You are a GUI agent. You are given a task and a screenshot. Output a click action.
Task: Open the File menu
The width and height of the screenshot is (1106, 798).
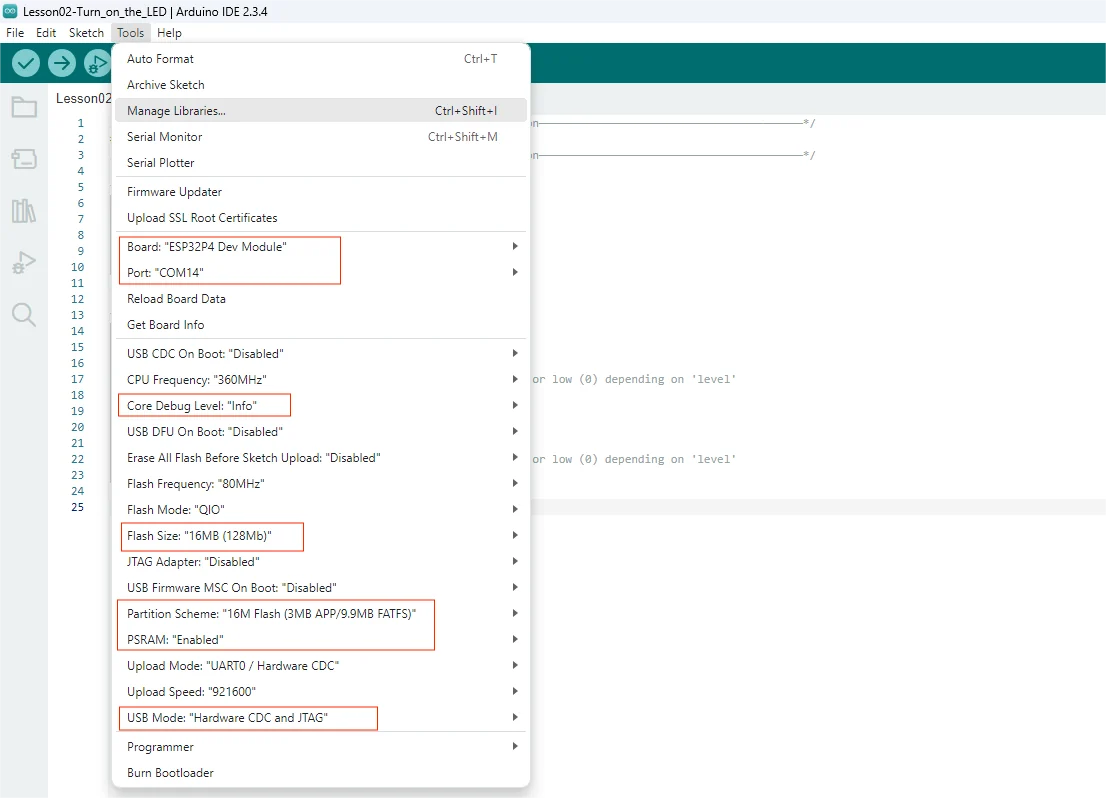click(15, 32)
